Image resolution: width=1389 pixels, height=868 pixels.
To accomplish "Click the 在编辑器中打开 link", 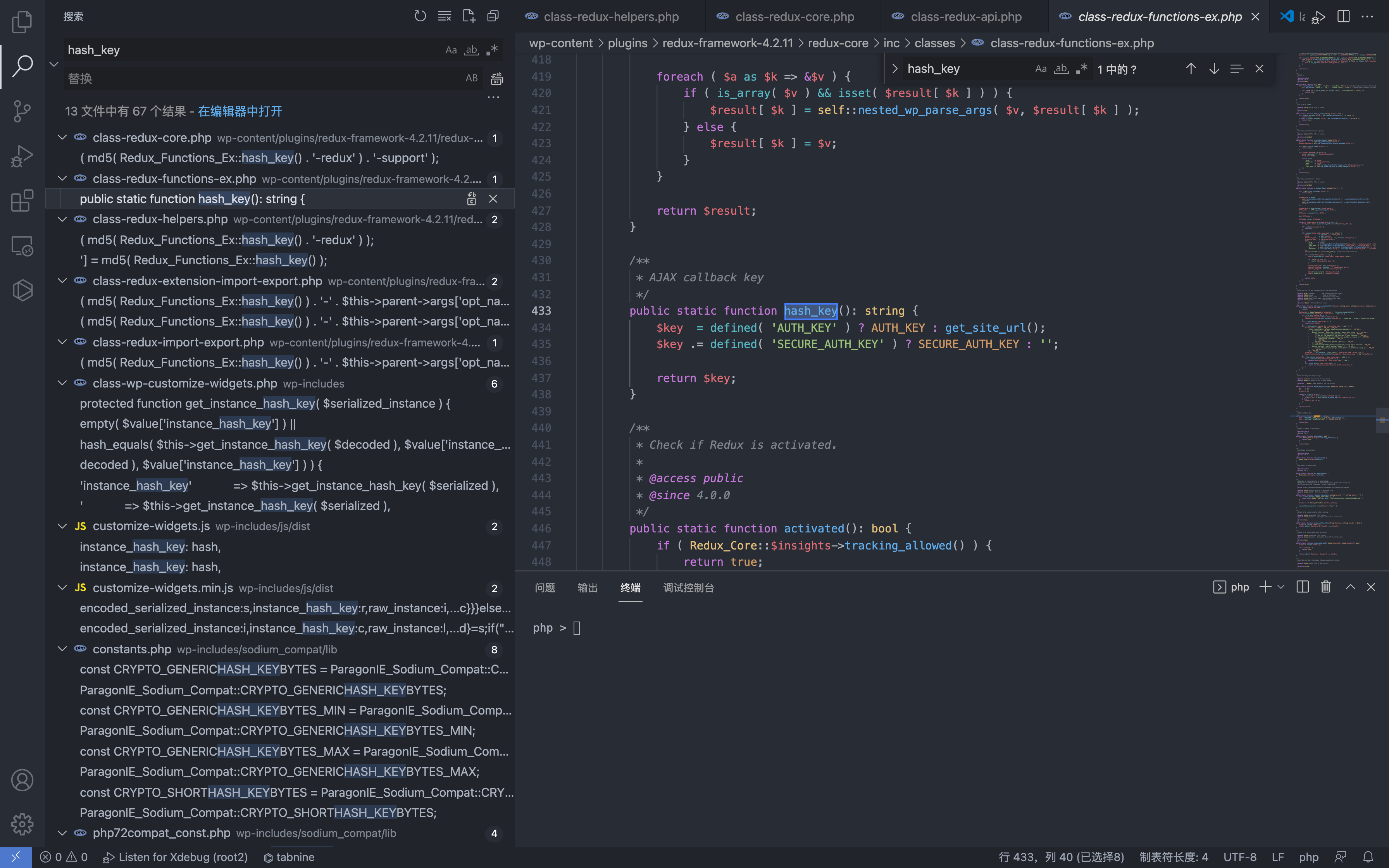I will (240, 111).
